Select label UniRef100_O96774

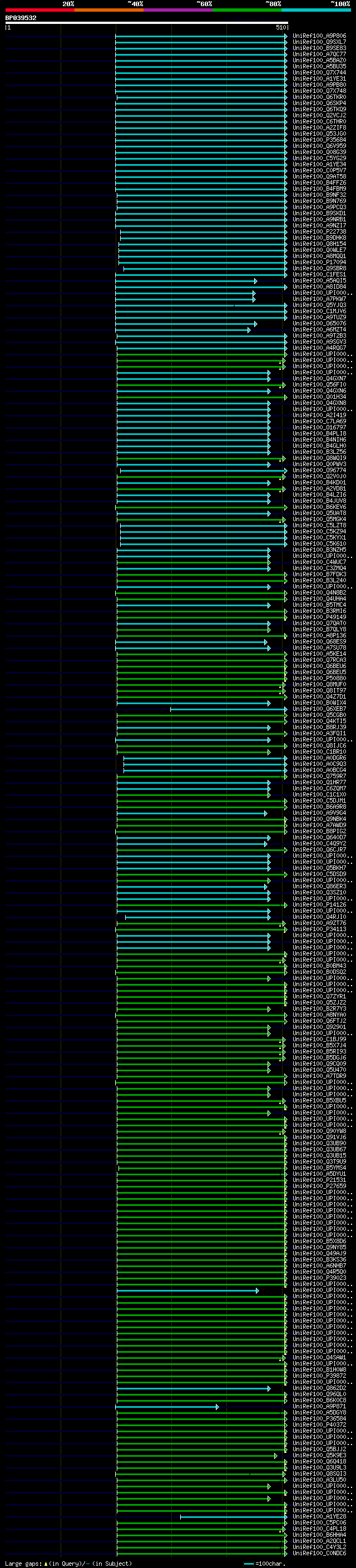coord(319,471)
